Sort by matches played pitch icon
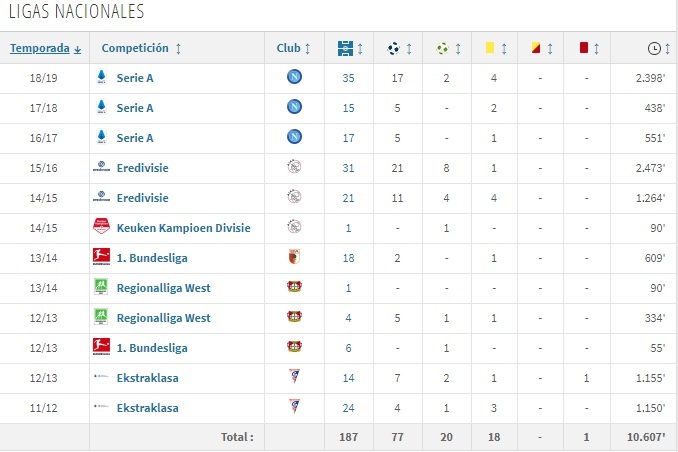This screenshot has height=452, width=678. tap(345, 48)
